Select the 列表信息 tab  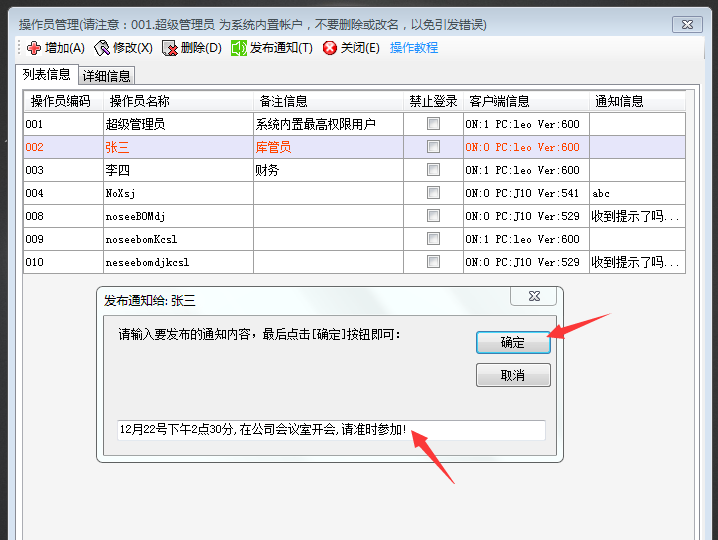[x=47, y=75]
